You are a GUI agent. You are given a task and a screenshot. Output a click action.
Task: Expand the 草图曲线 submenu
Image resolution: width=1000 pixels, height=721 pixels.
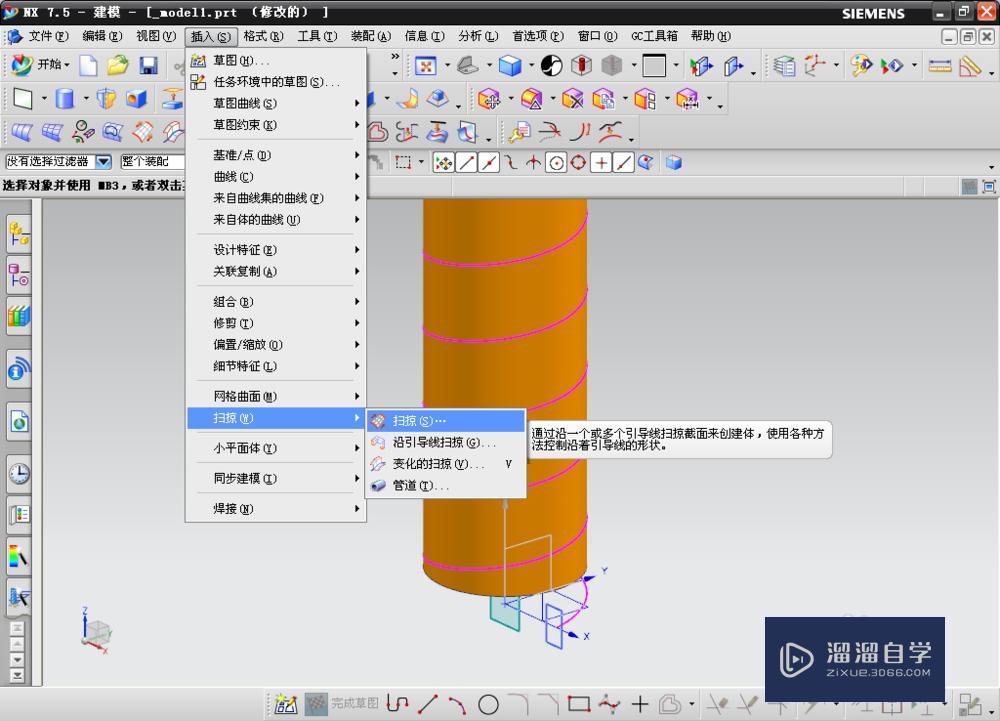pos(276,103)
